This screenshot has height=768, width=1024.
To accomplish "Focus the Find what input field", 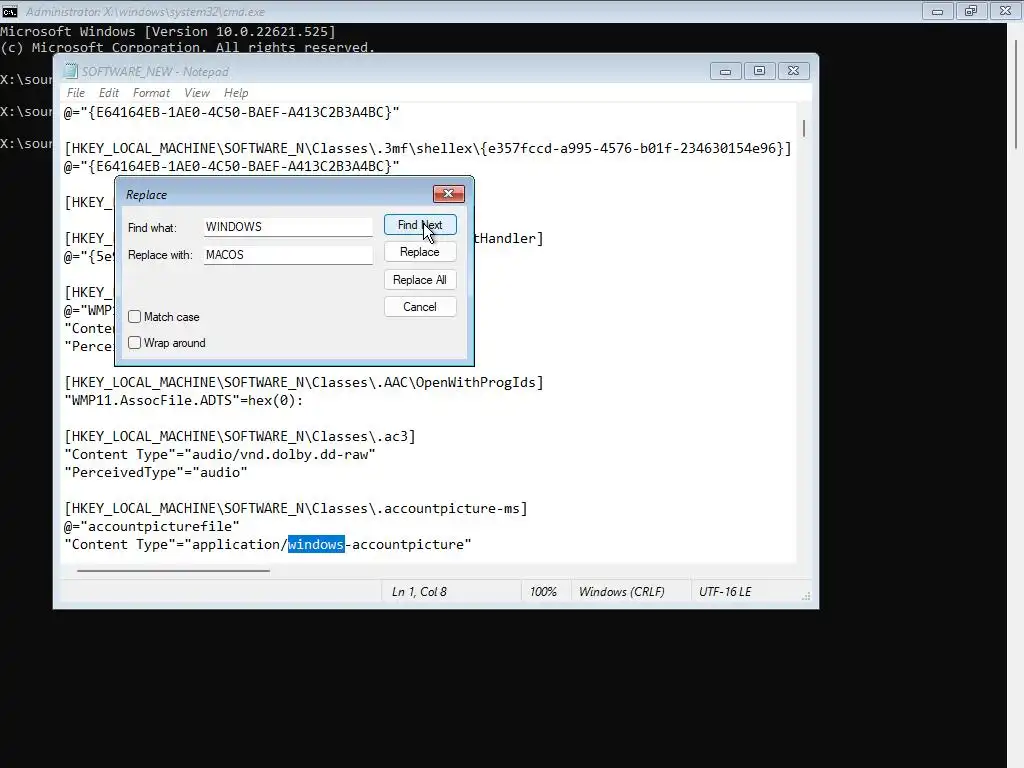I will pyautogui.click(x=288, y=227).
